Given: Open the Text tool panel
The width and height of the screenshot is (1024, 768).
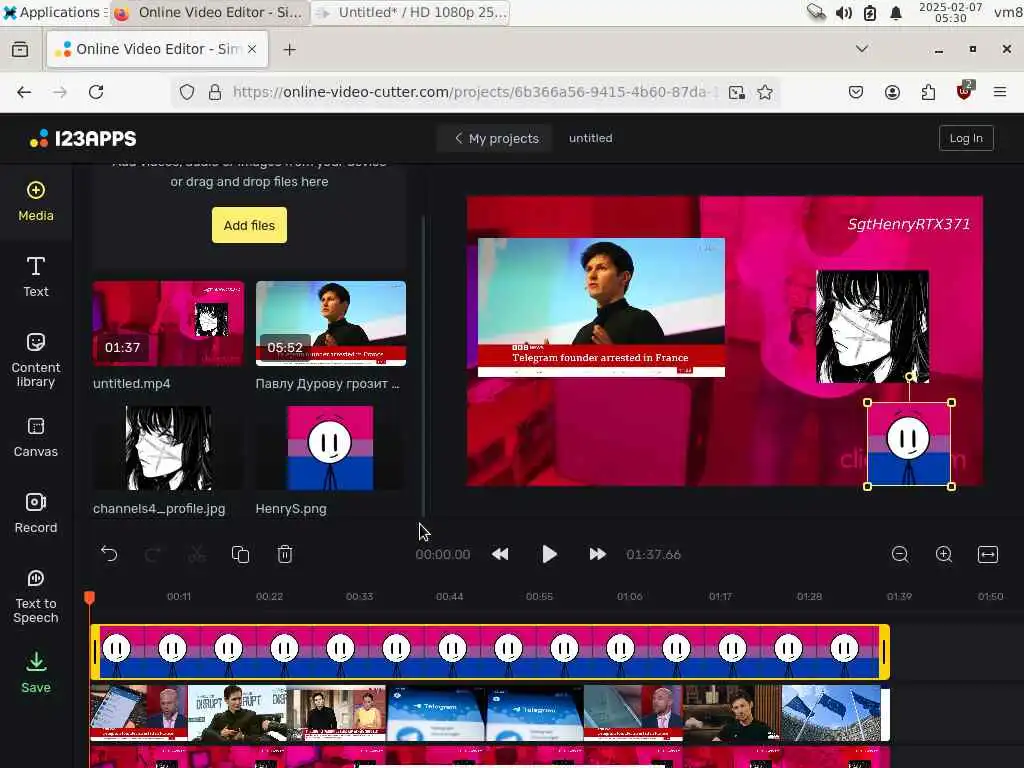Looking at the screenshot, I should click(36, 277).
